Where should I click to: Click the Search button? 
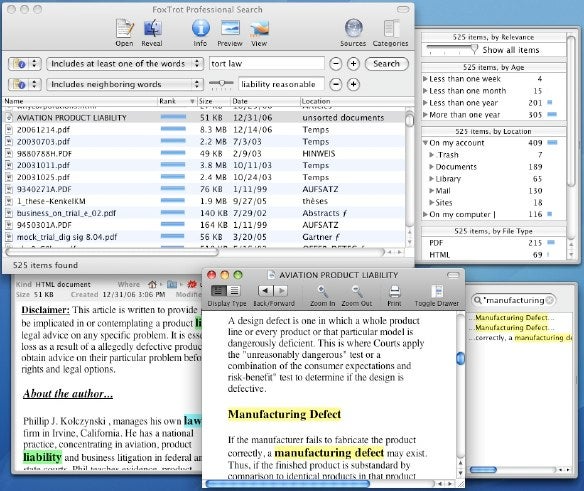pos(386,64)
